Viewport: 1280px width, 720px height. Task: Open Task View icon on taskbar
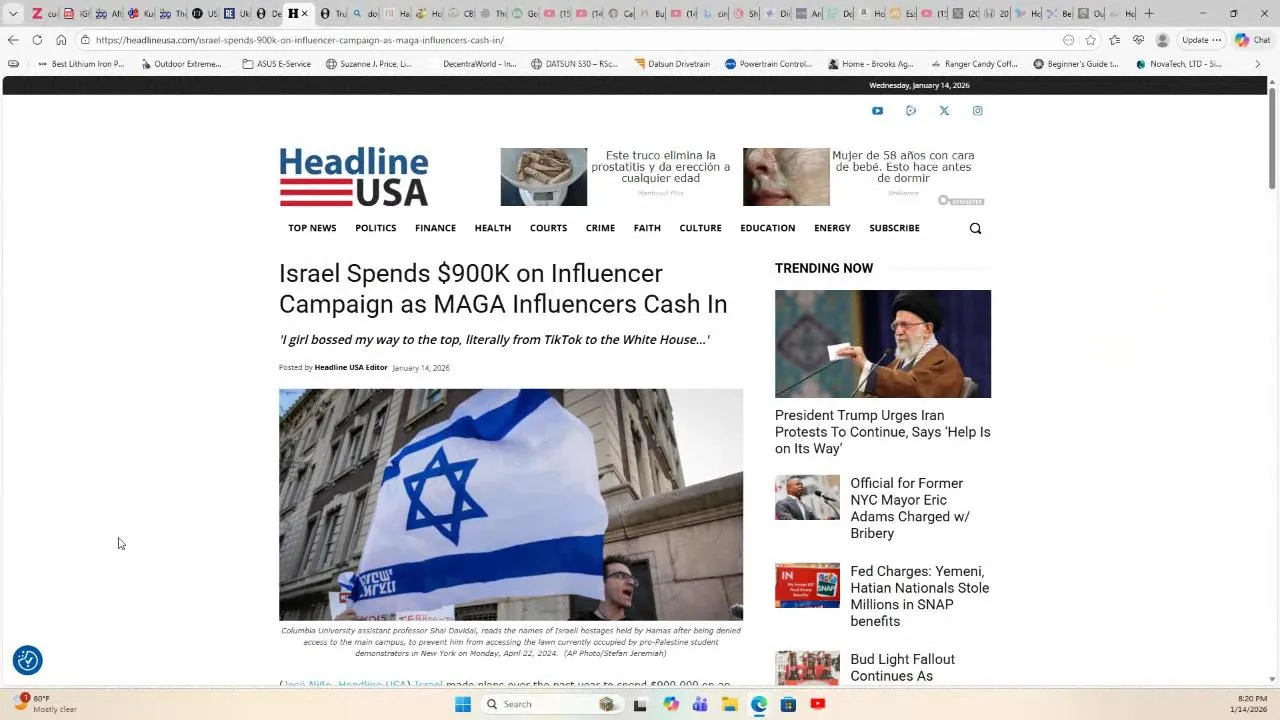pyautogui.click(x=640, y=704)
